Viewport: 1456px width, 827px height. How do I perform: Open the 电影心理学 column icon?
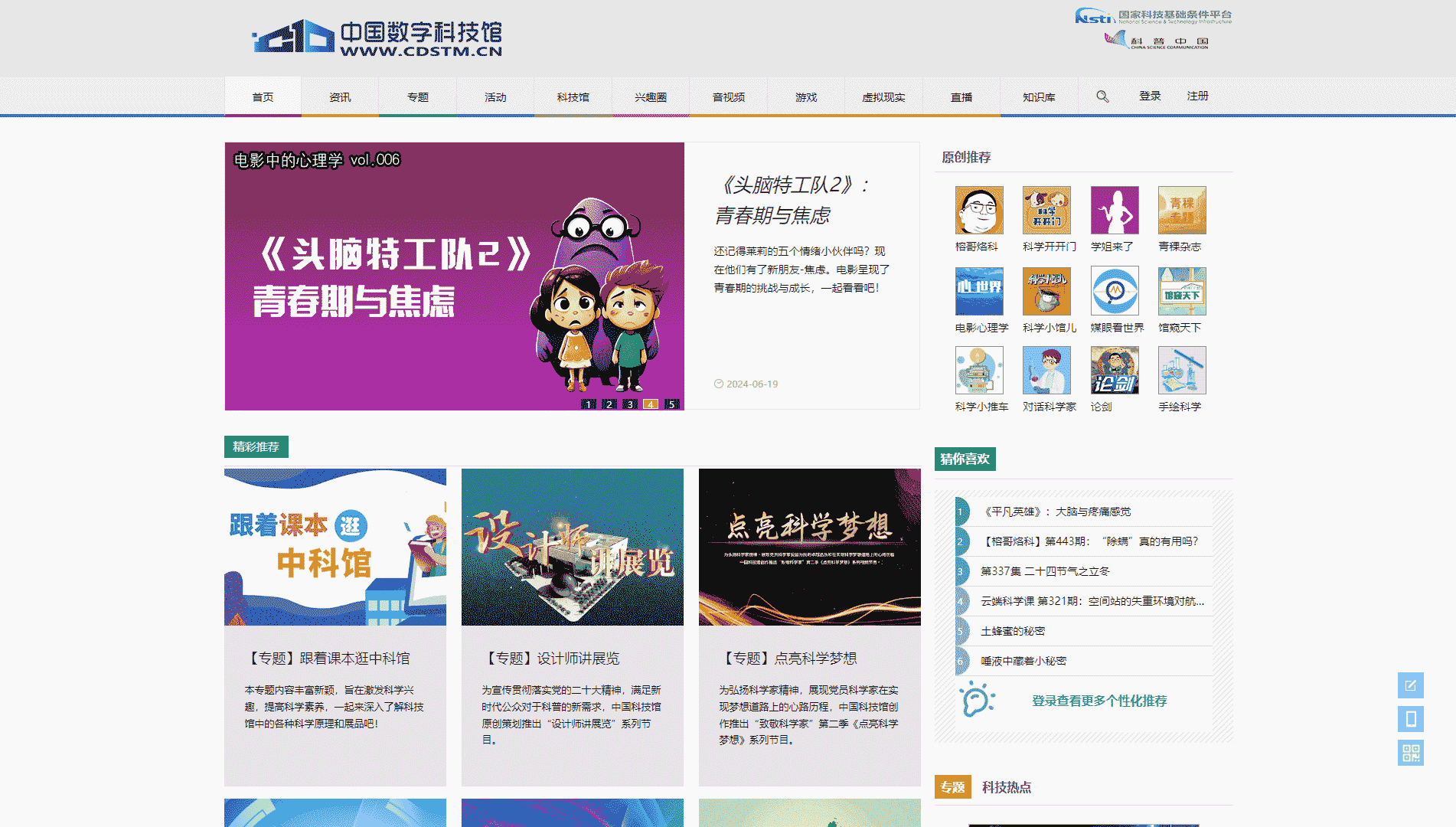pos(979,291)
